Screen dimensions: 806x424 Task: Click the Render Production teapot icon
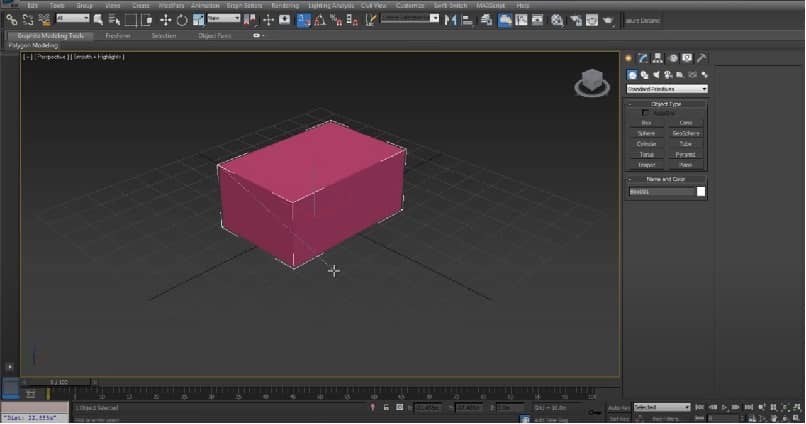608,20
